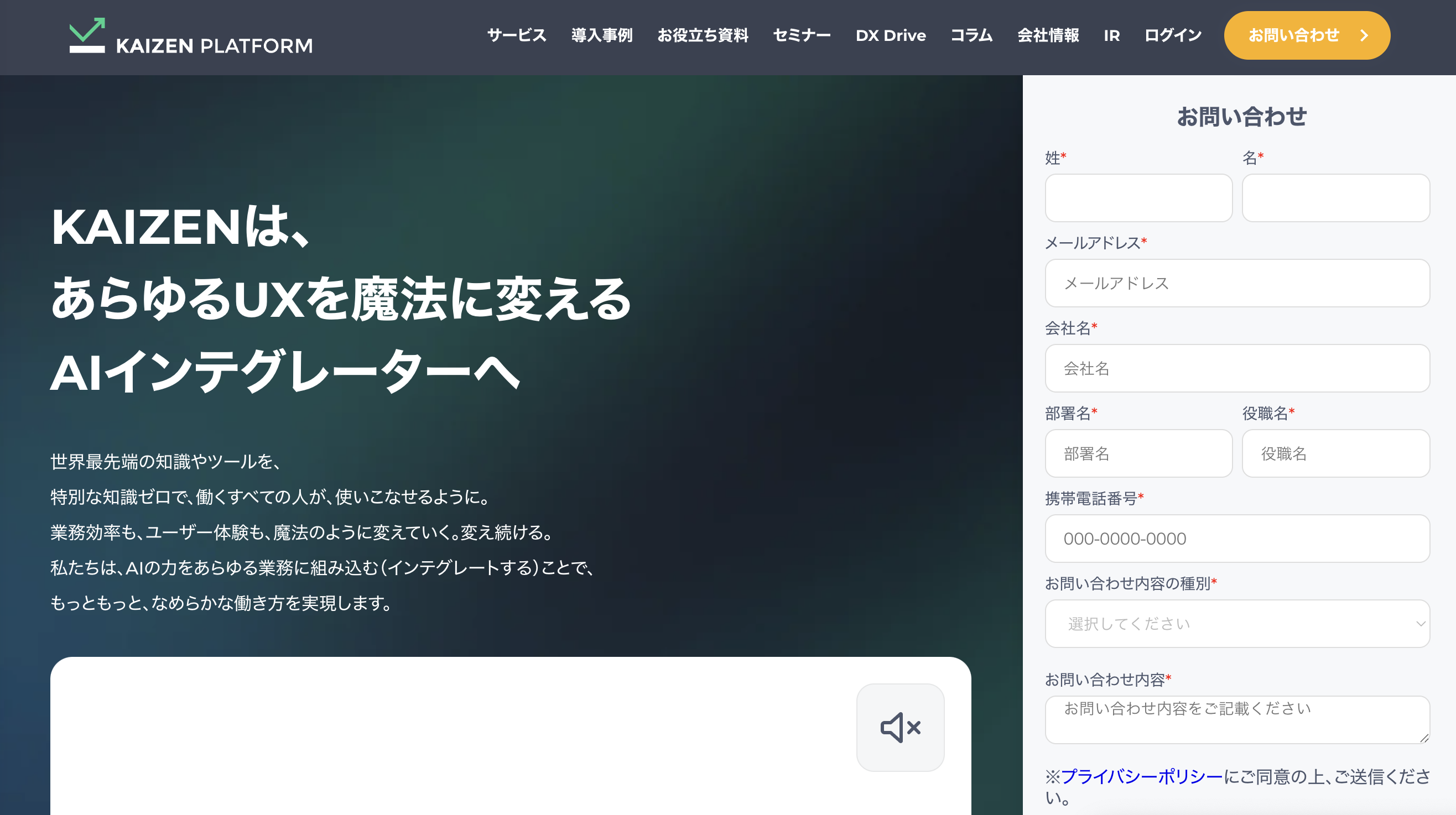Open the DX Drive nav link
This screenshot has width=1456, height=815.
click(x=890, y=35)
